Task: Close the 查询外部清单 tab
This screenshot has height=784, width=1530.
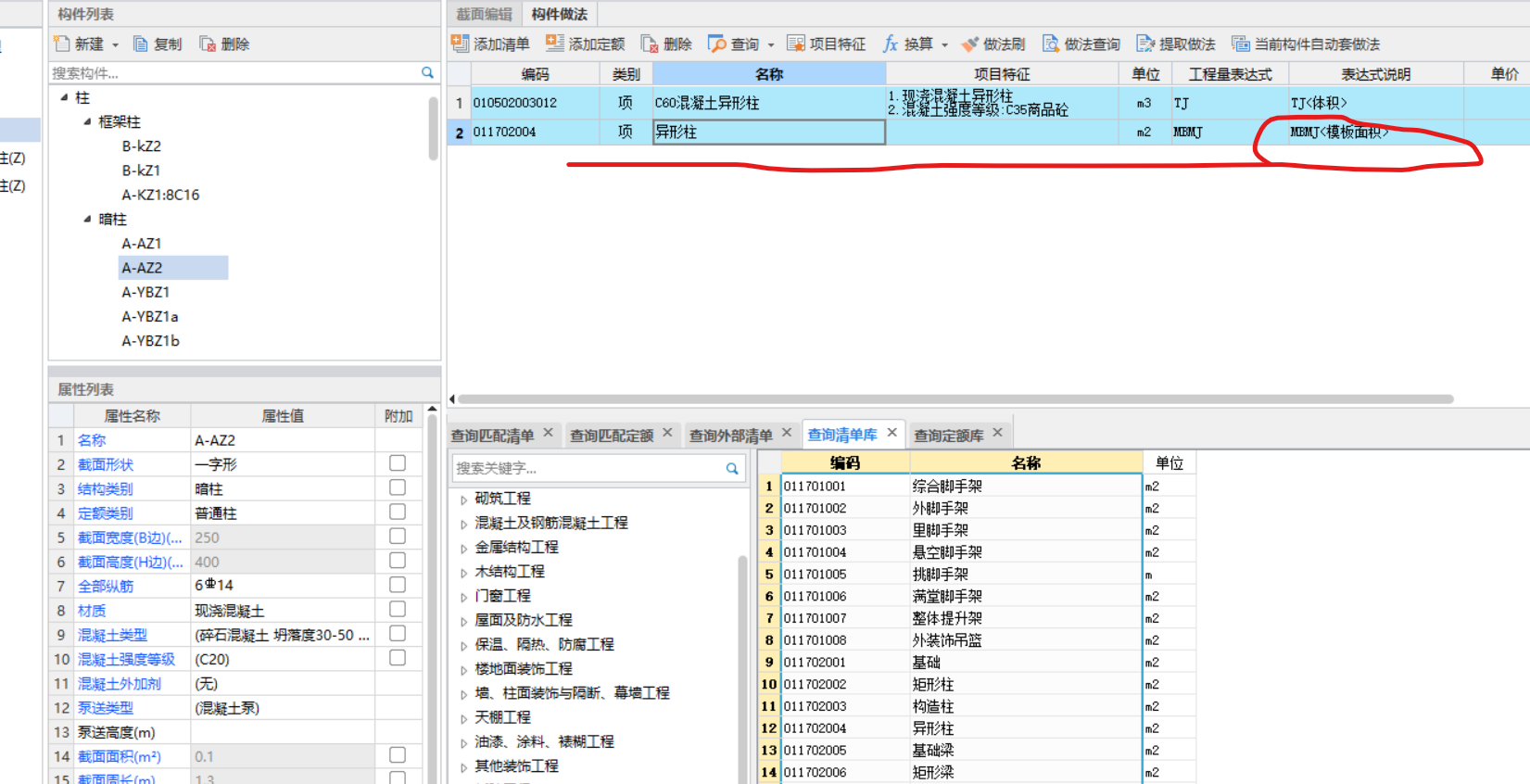Action: coord(787,433)
